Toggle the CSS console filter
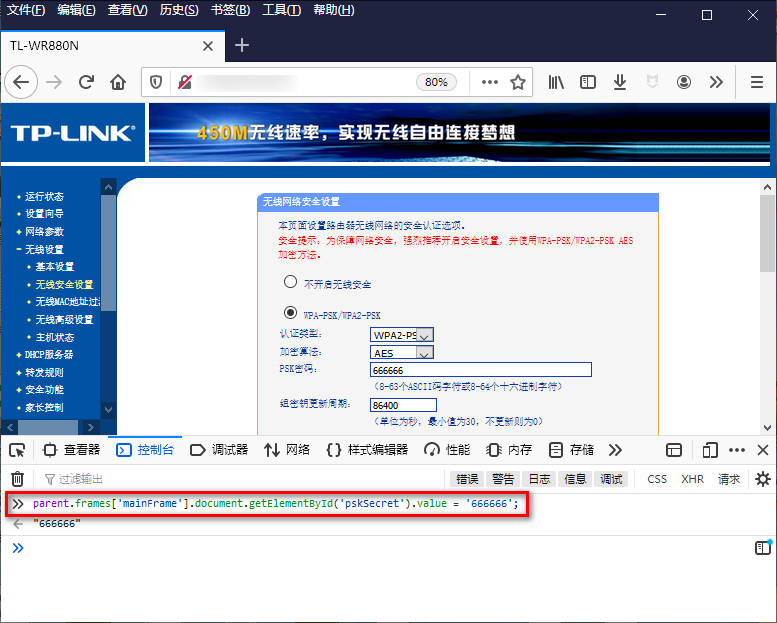 point(657,479)
